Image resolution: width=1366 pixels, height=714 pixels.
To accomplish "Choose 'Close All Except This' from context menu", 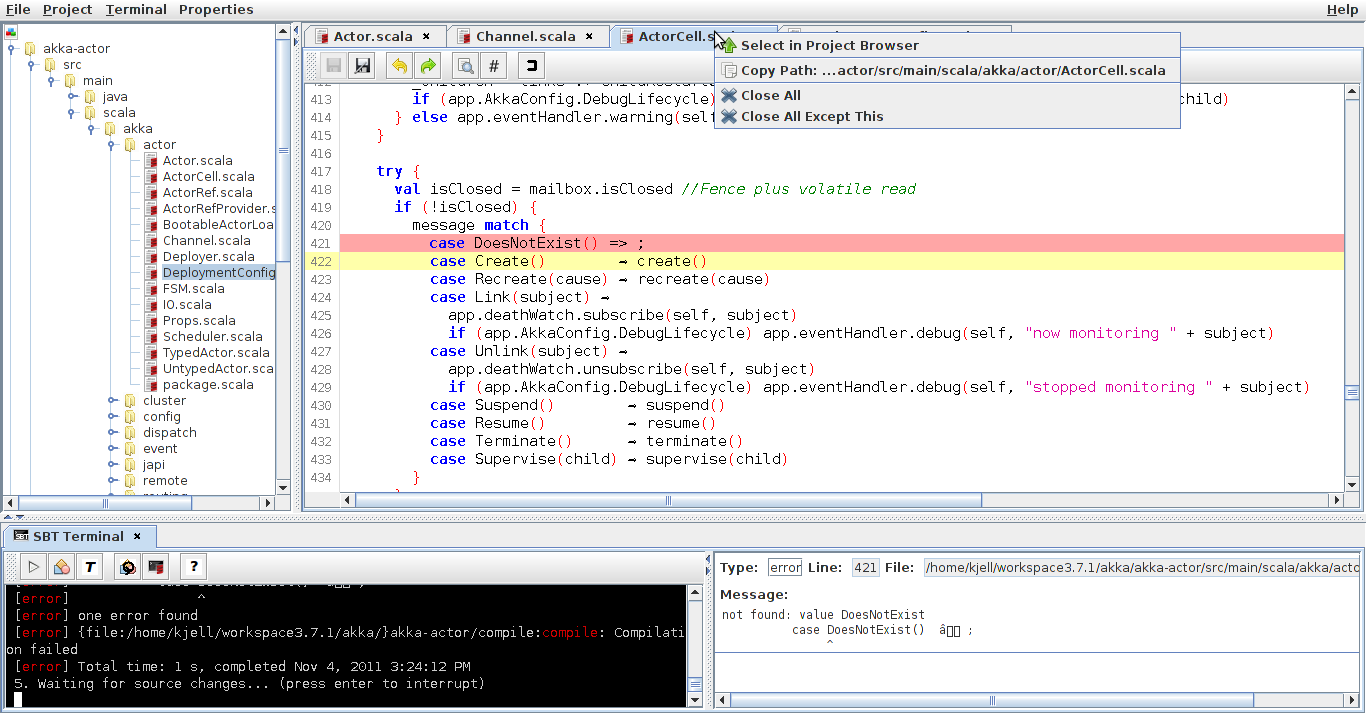I will pos(811,117).
